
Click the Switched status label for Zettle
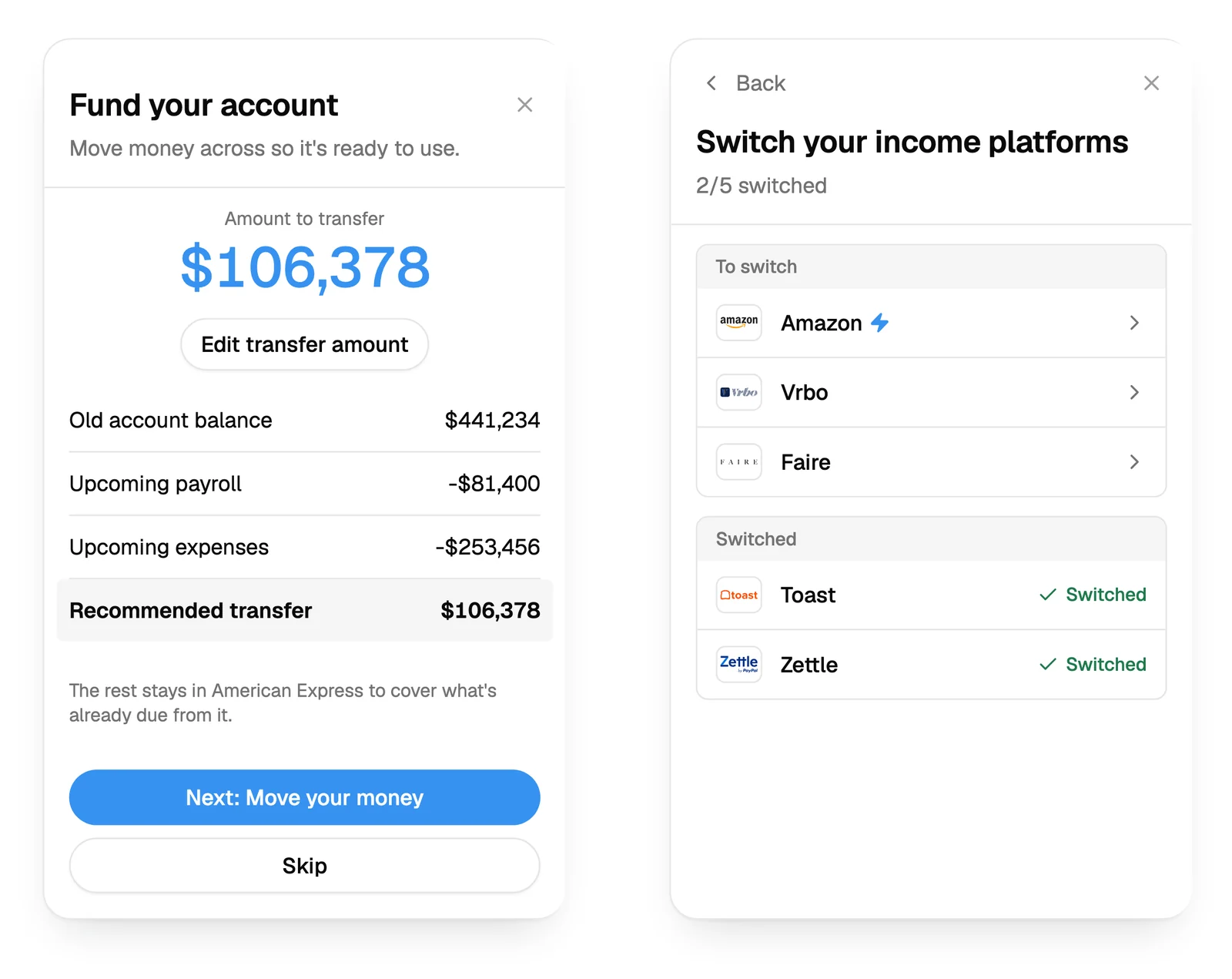pos(1106,664)
